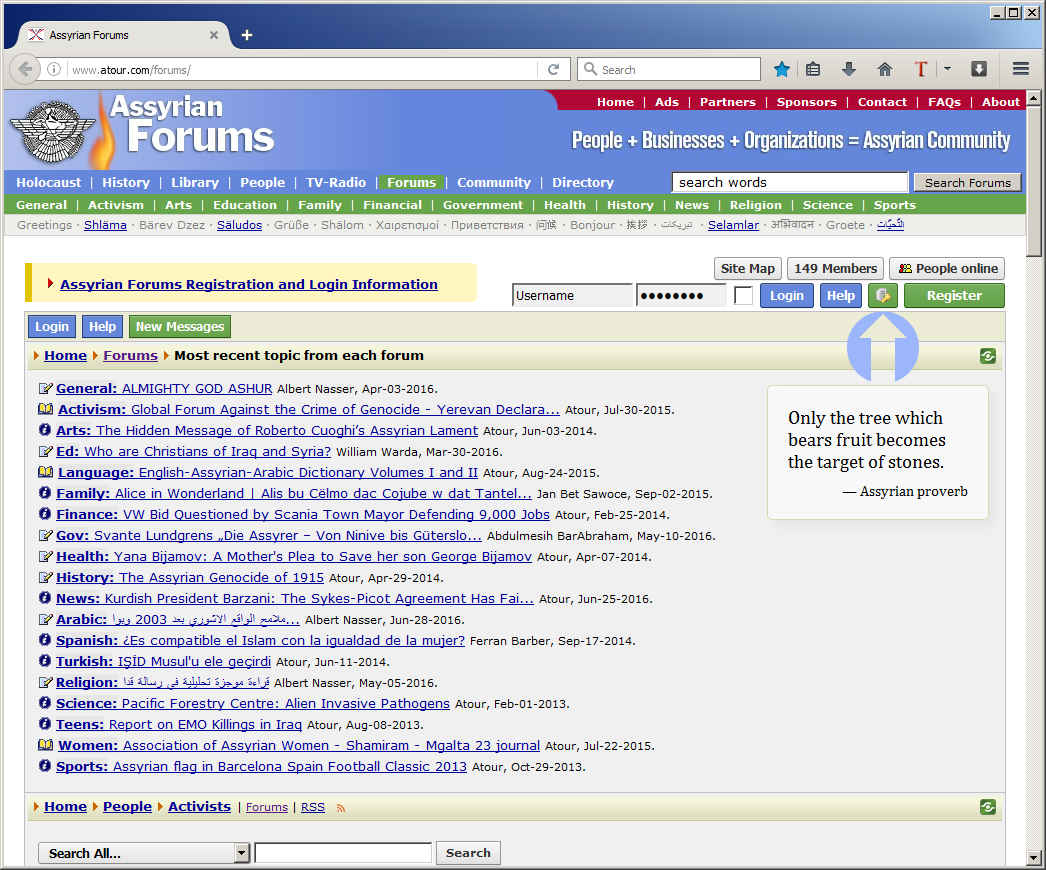This screenshot has height=870, width=1046.
Task: Click the Activists breadcrumb link at bottom
Action: click(x=199, y=807)
